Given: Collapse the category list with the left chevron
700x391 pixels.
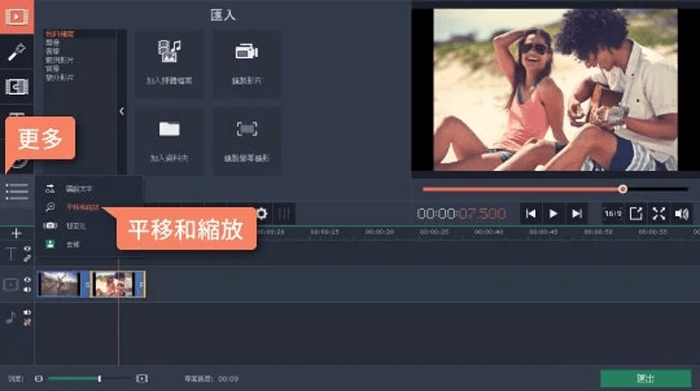Looking at the screenshot, I should 121,111.
